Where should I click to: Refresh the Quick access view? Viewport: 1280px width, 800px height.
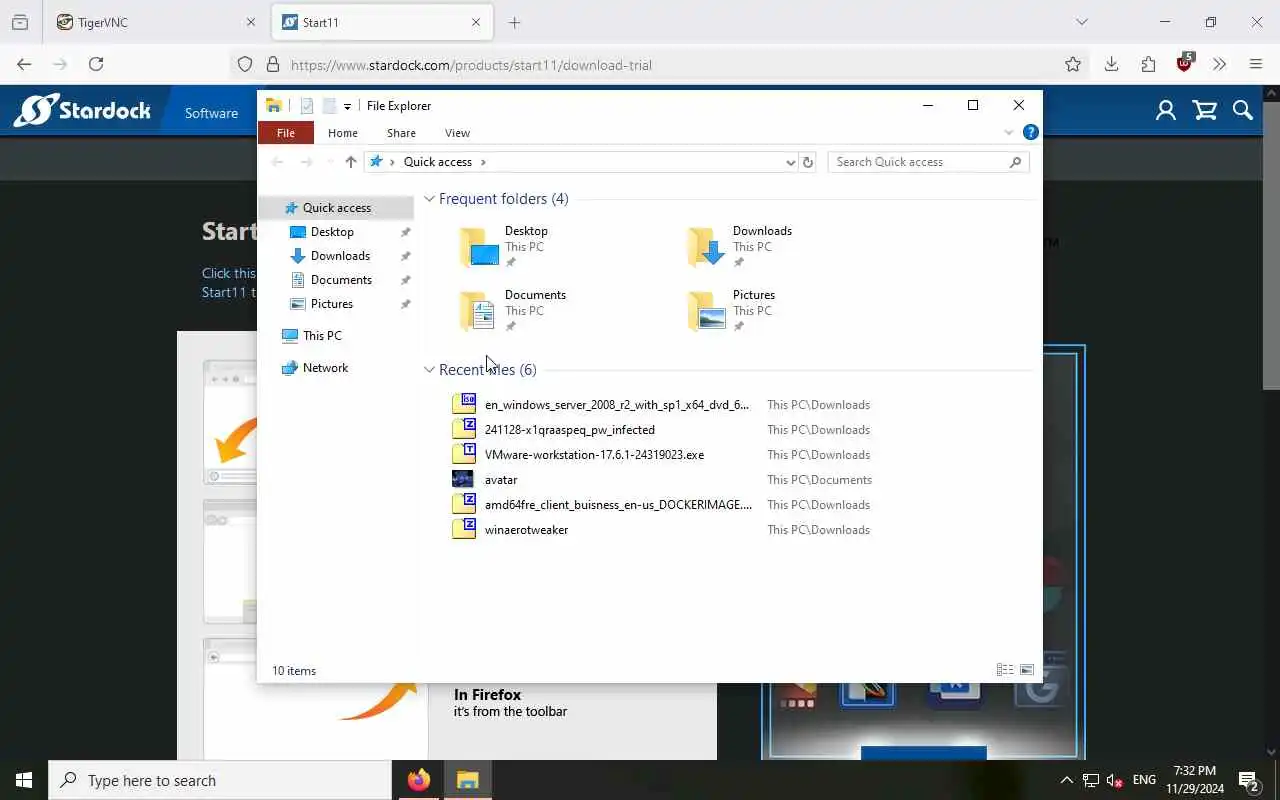808,162
